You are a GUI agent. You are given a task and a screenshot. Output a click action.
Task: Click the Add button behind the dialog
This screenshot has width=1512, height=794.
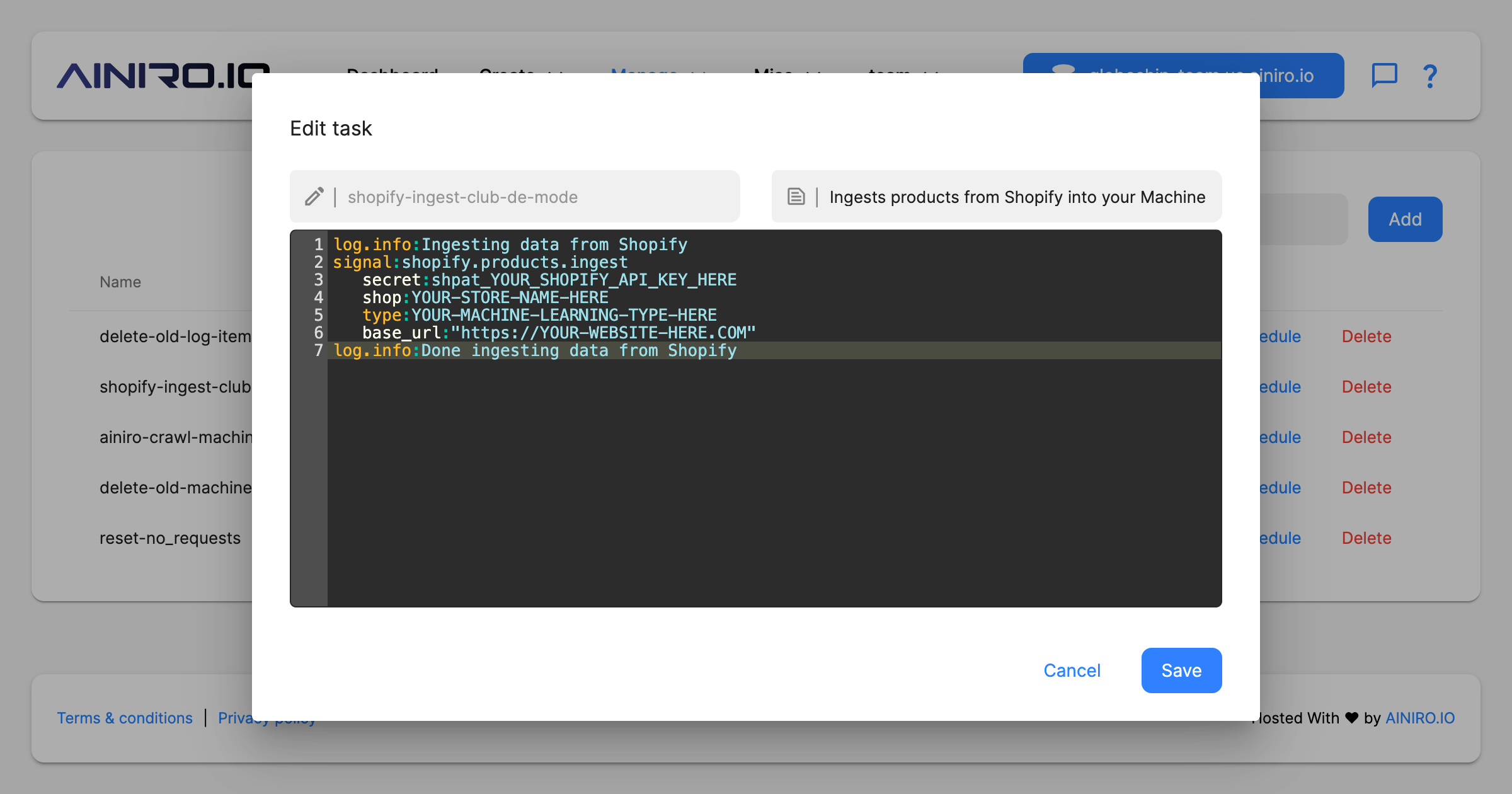[x=1405, y=219]
